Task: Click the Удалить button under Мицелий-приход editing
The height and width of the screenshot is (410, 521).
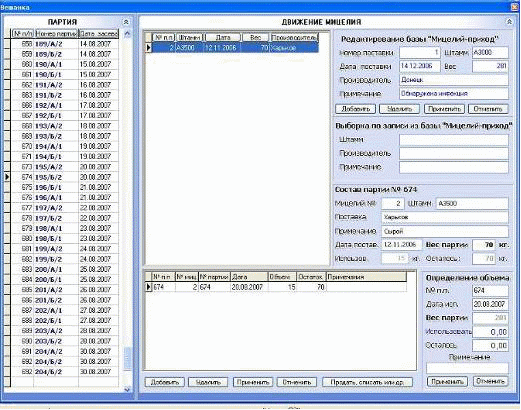Action: (x=399, y=109)
